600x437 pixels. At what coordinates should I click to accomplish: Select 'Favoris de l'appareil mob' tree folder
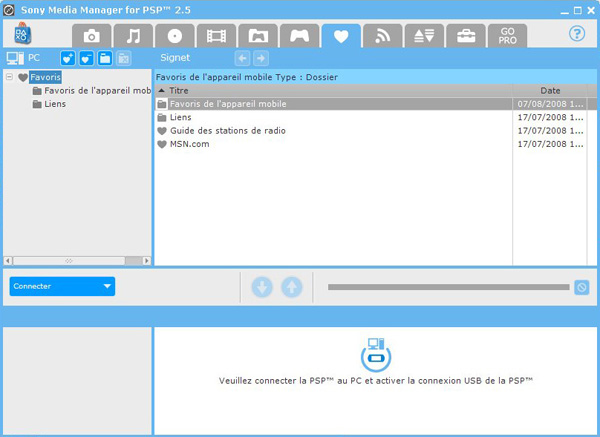92,91
